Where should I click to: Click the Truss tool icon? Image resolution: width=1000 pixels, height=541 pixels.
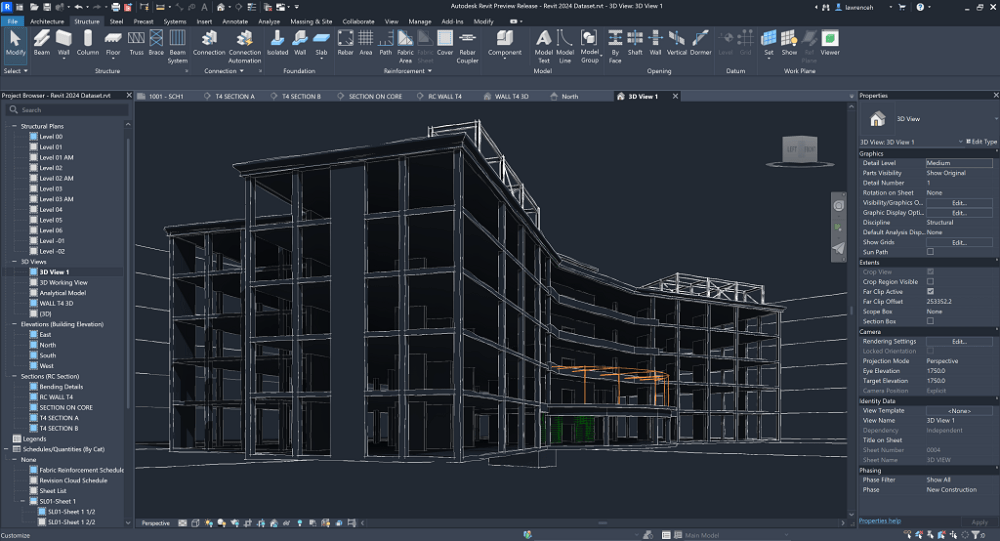point(136,42)
